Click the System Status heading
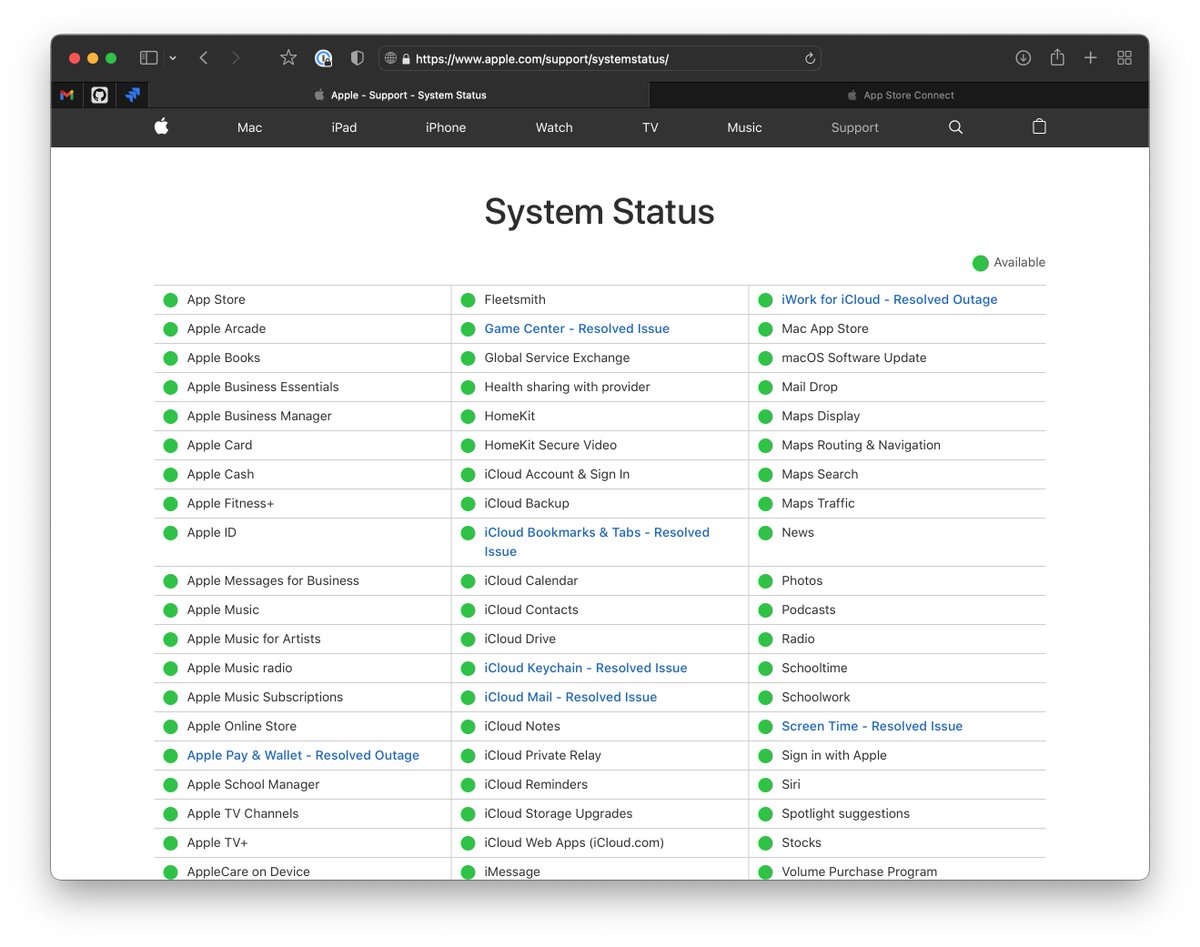 [599, 212]
